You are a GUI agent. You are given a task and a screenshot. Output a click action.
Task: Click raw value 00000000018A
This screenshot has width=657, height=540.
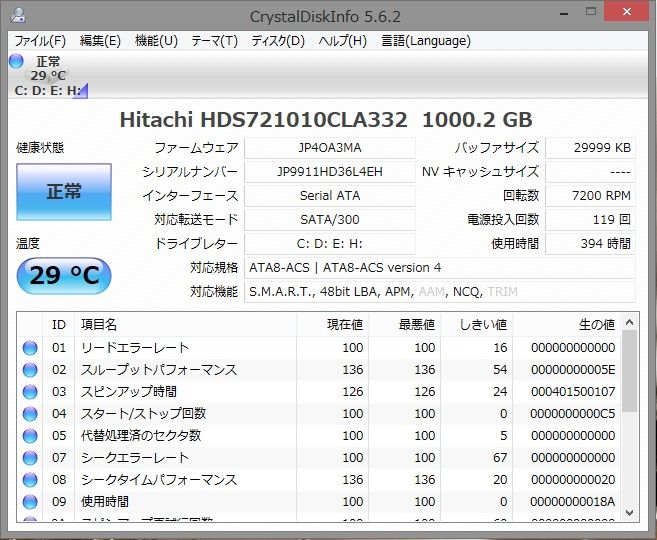coord(573,502)
